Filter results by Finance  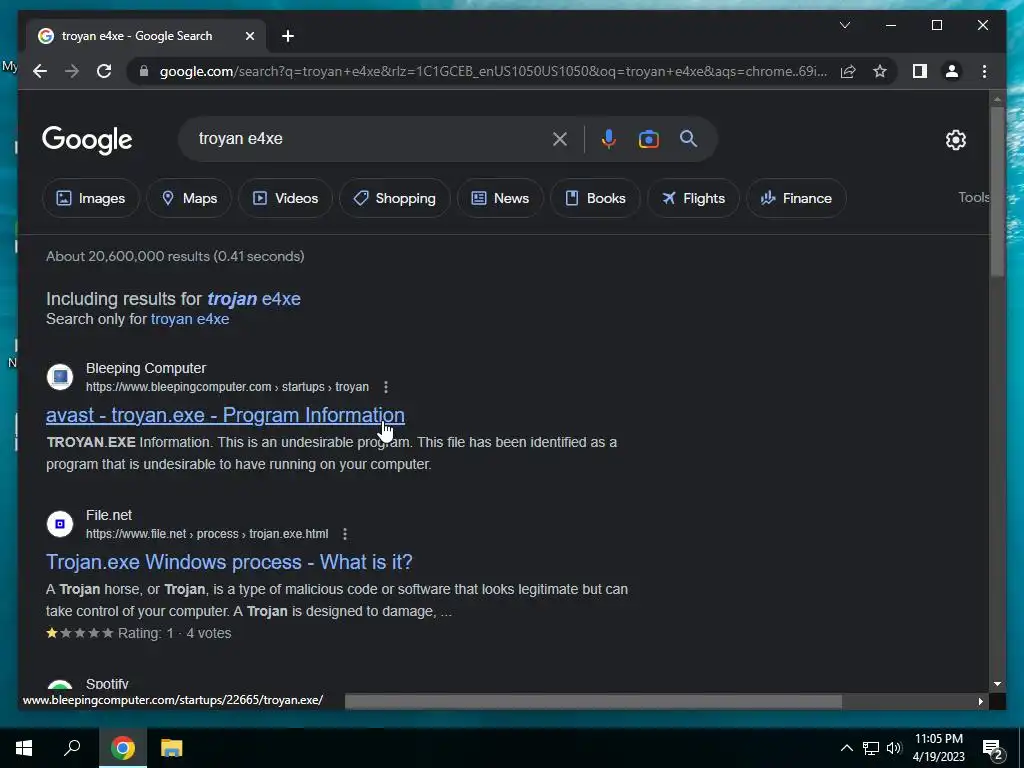point(796,198)
